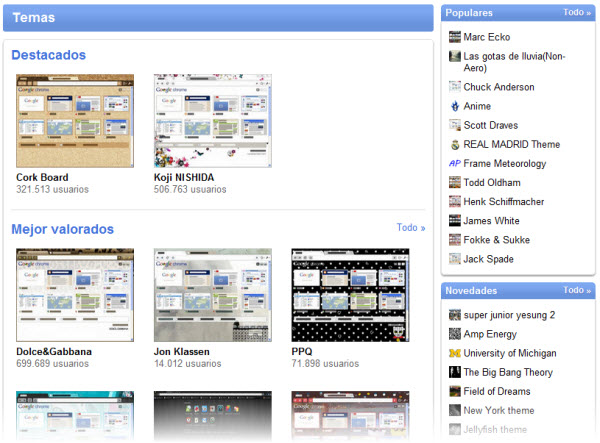Click the Anime theme icon

455,106
